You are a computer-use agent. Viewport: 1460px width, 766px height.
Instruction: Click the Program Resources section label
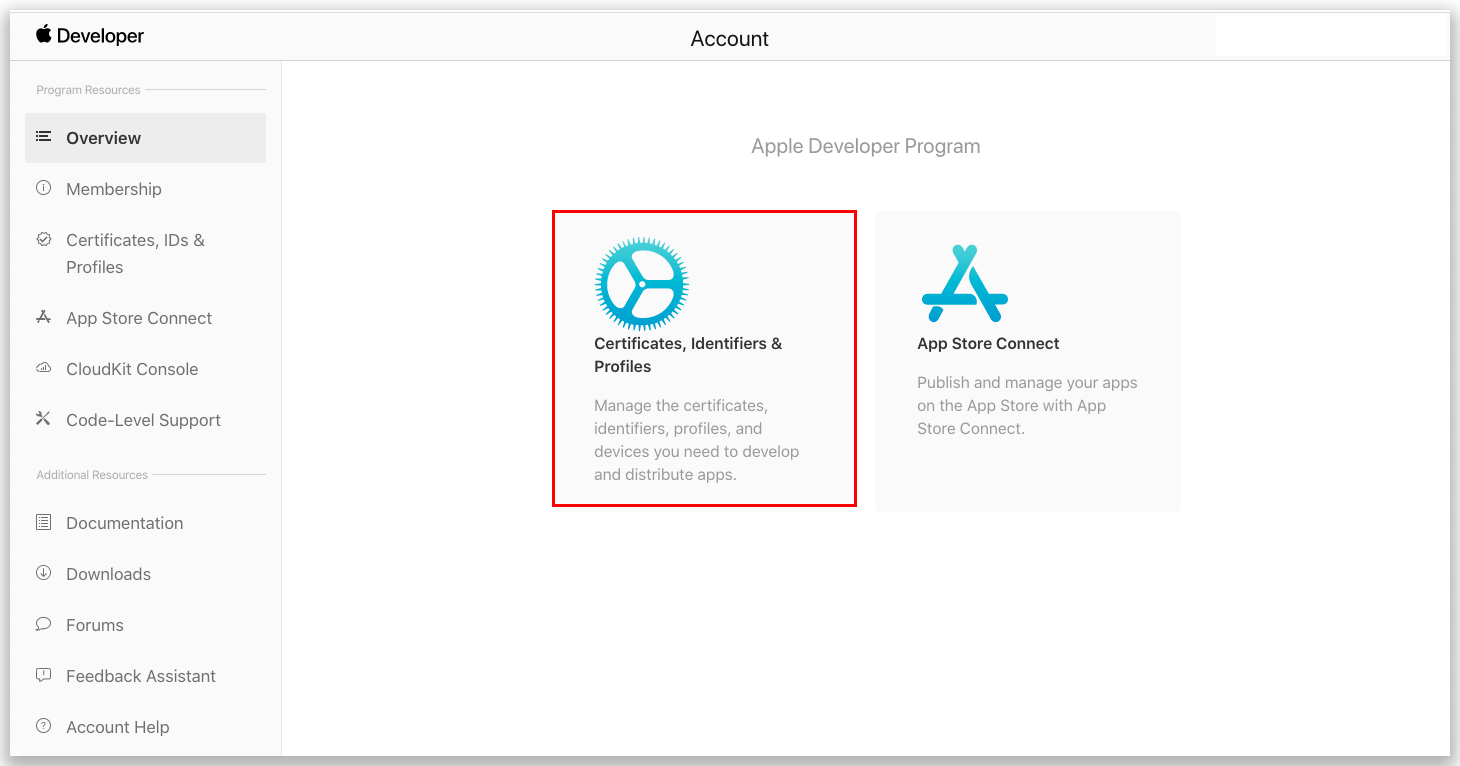(x=88, y=90)
